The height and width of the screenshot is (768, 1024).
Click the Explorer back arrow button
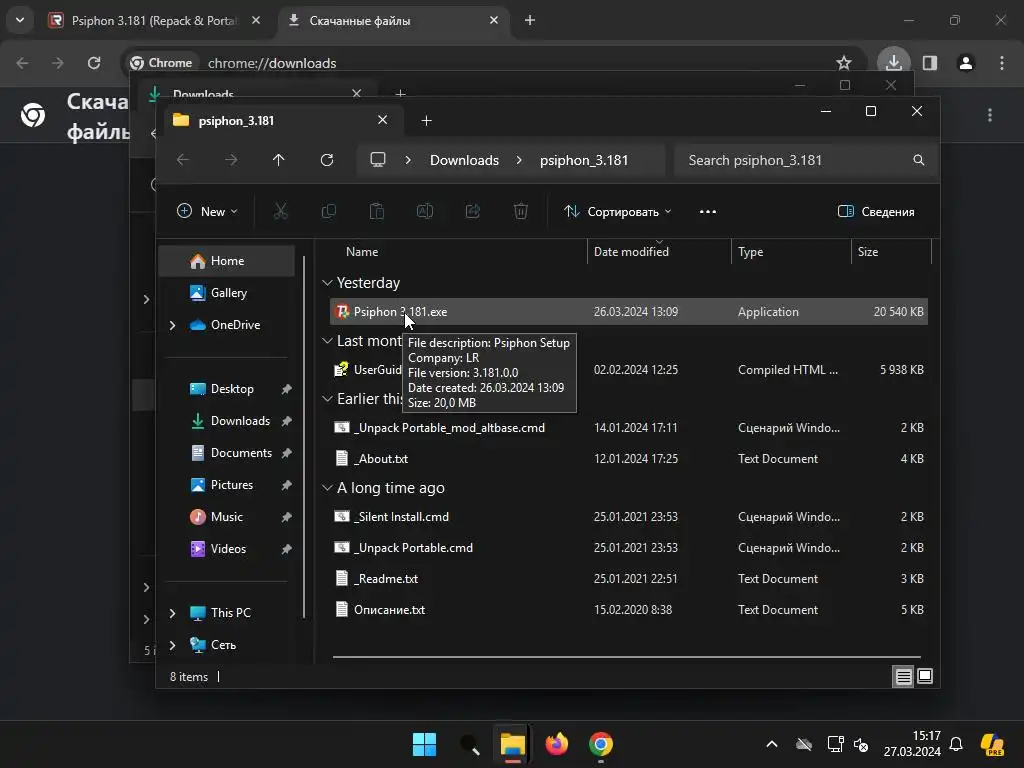coord(183,160)
